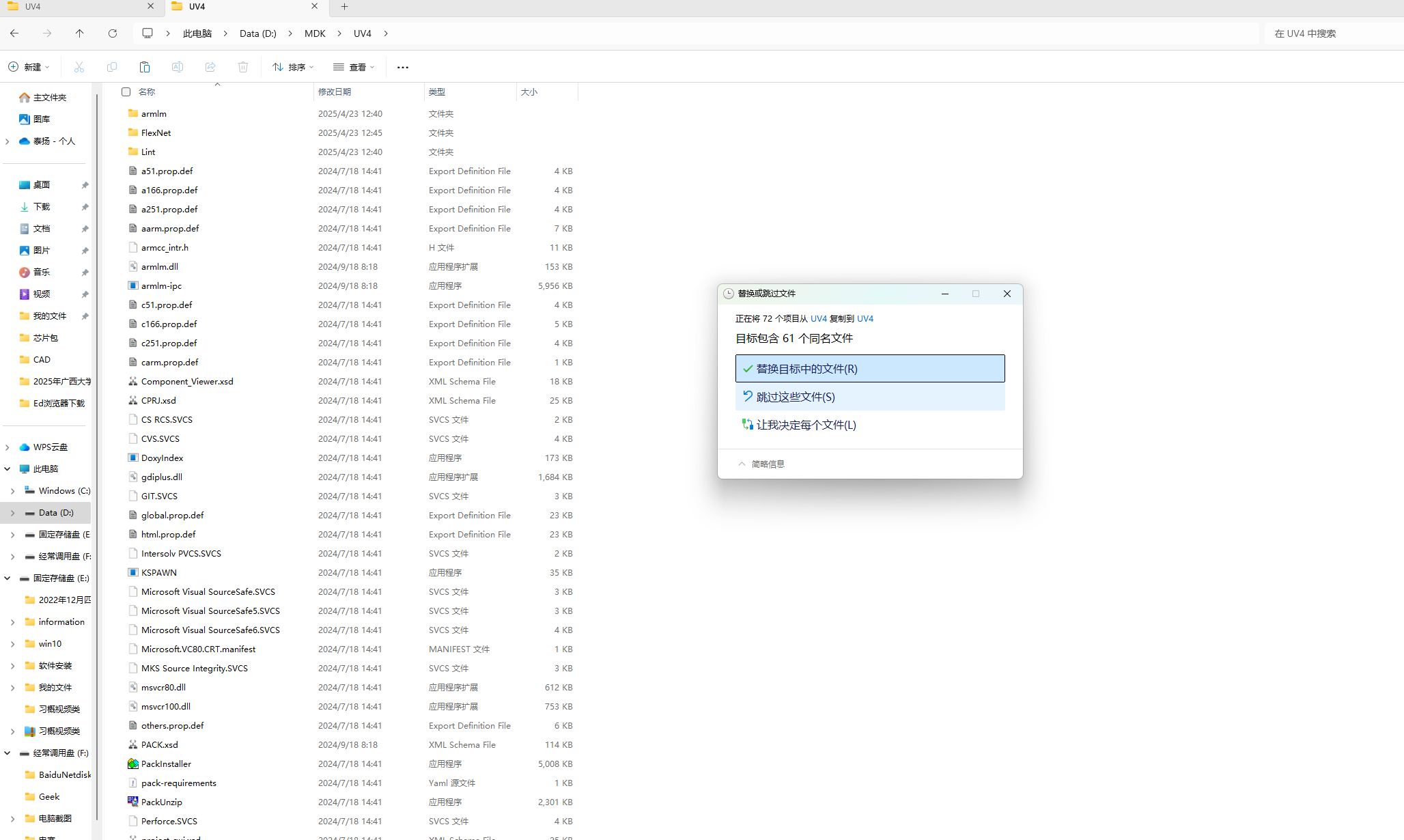This screenshot has width=1404, height=840.
Task: Open the three-dot more options menu
Action: (403, 67)
